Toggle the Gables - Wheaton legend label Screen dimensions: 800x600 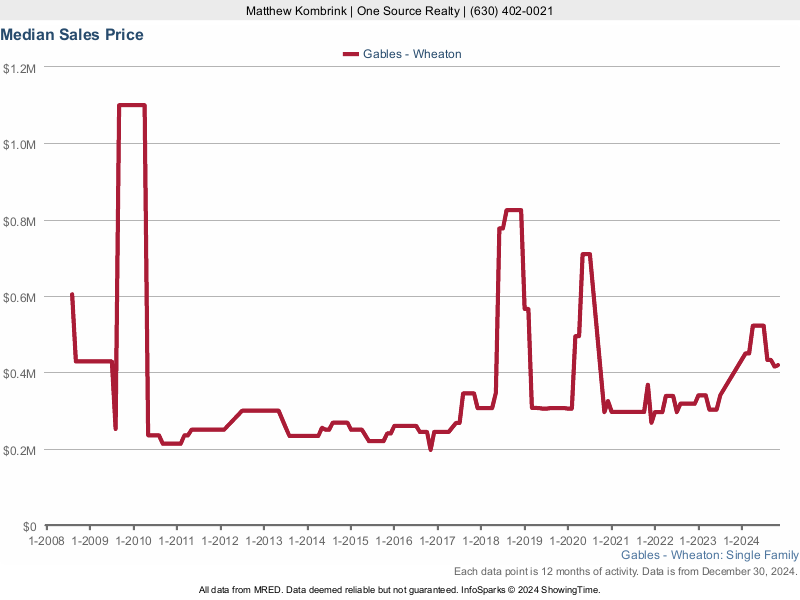(x=414, y=54)
